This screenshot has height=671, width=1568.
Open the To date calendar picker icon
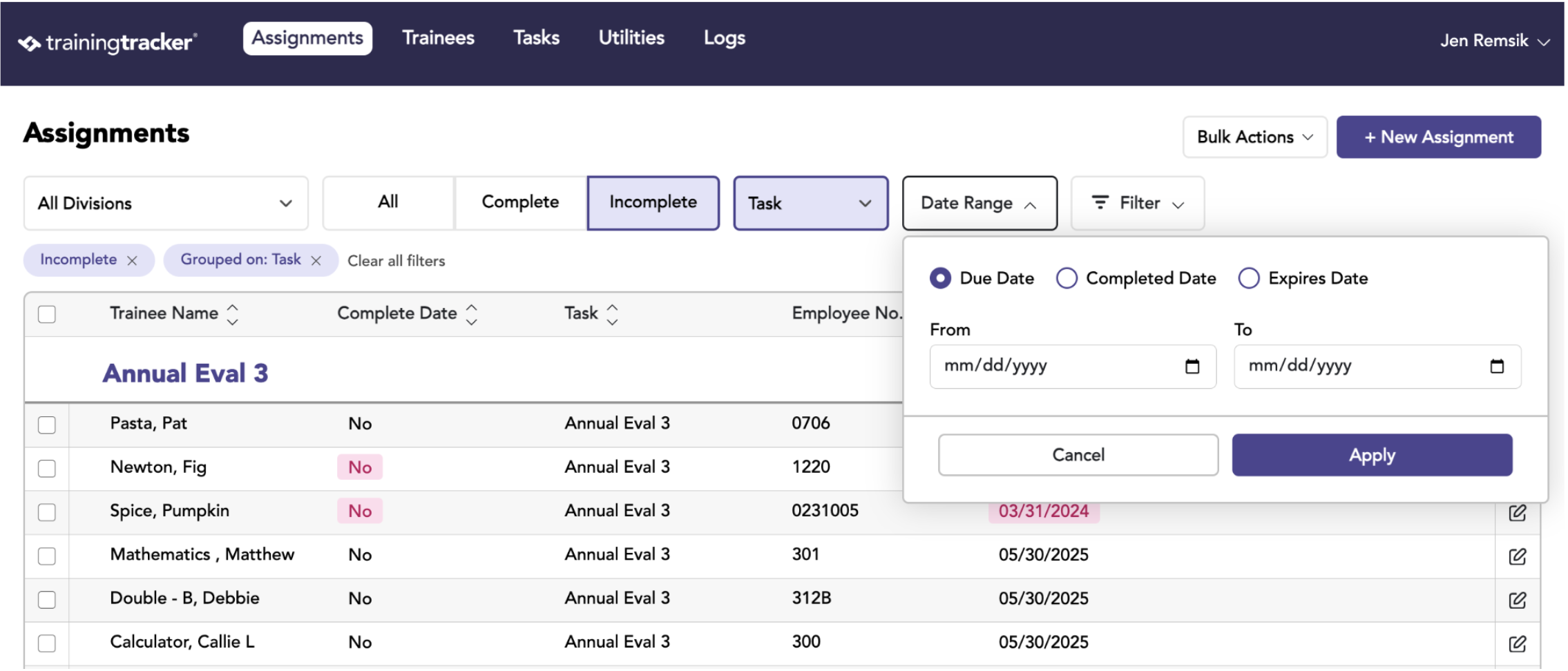point(1497,367)
